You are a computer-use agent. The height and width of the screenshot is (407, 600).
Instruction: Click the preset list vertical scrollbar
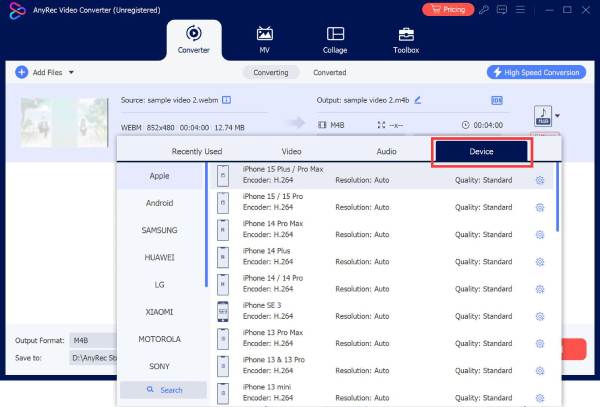(557, 197)
